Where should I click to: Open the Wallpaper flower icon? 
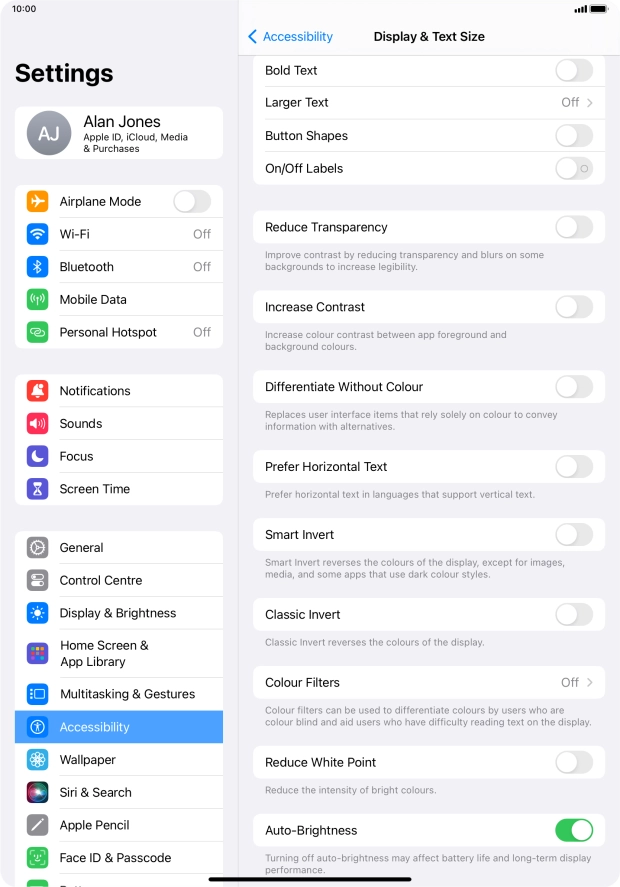click(x=37, y=760)
